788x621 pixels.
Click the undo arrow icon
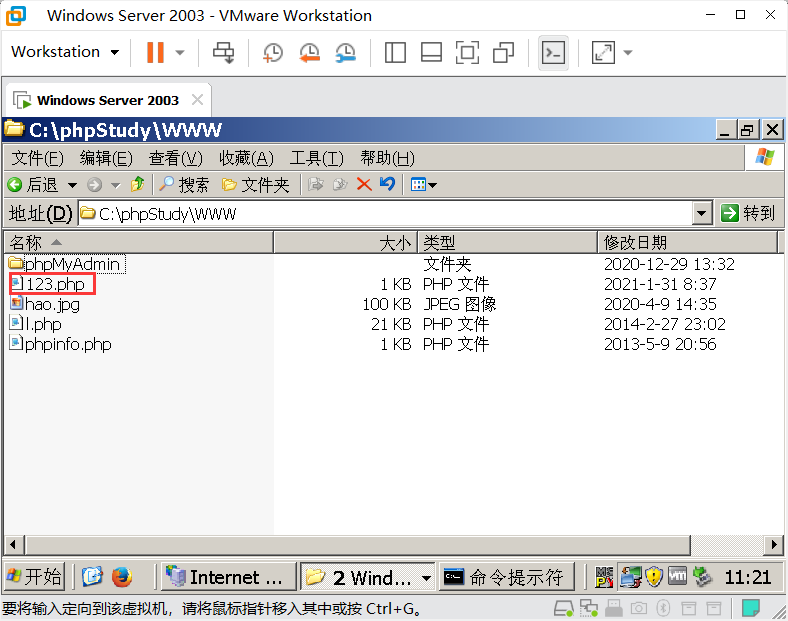pos(387,184)
